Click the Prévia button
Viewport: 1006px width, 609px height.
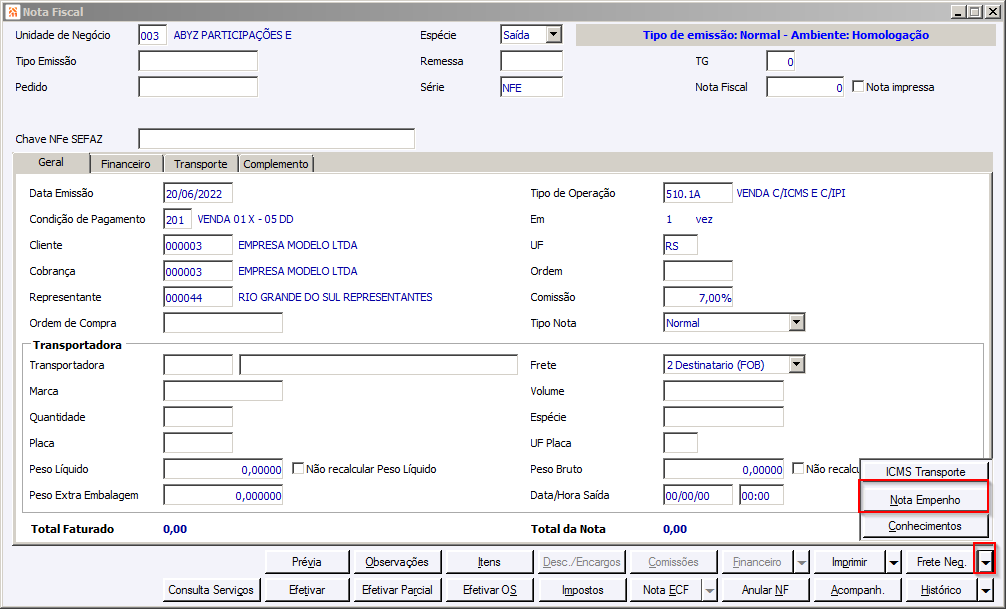pyautogui.click(x=307, y=562)
